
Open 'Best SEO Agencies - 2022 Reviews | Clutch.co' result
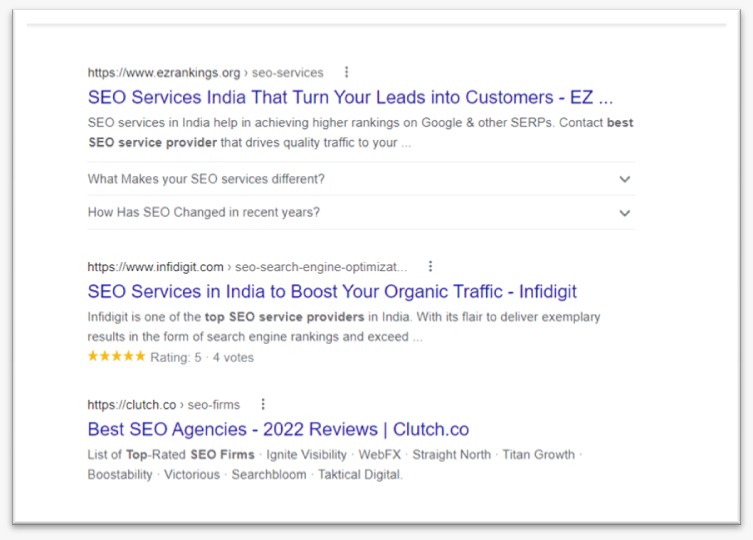278,430
